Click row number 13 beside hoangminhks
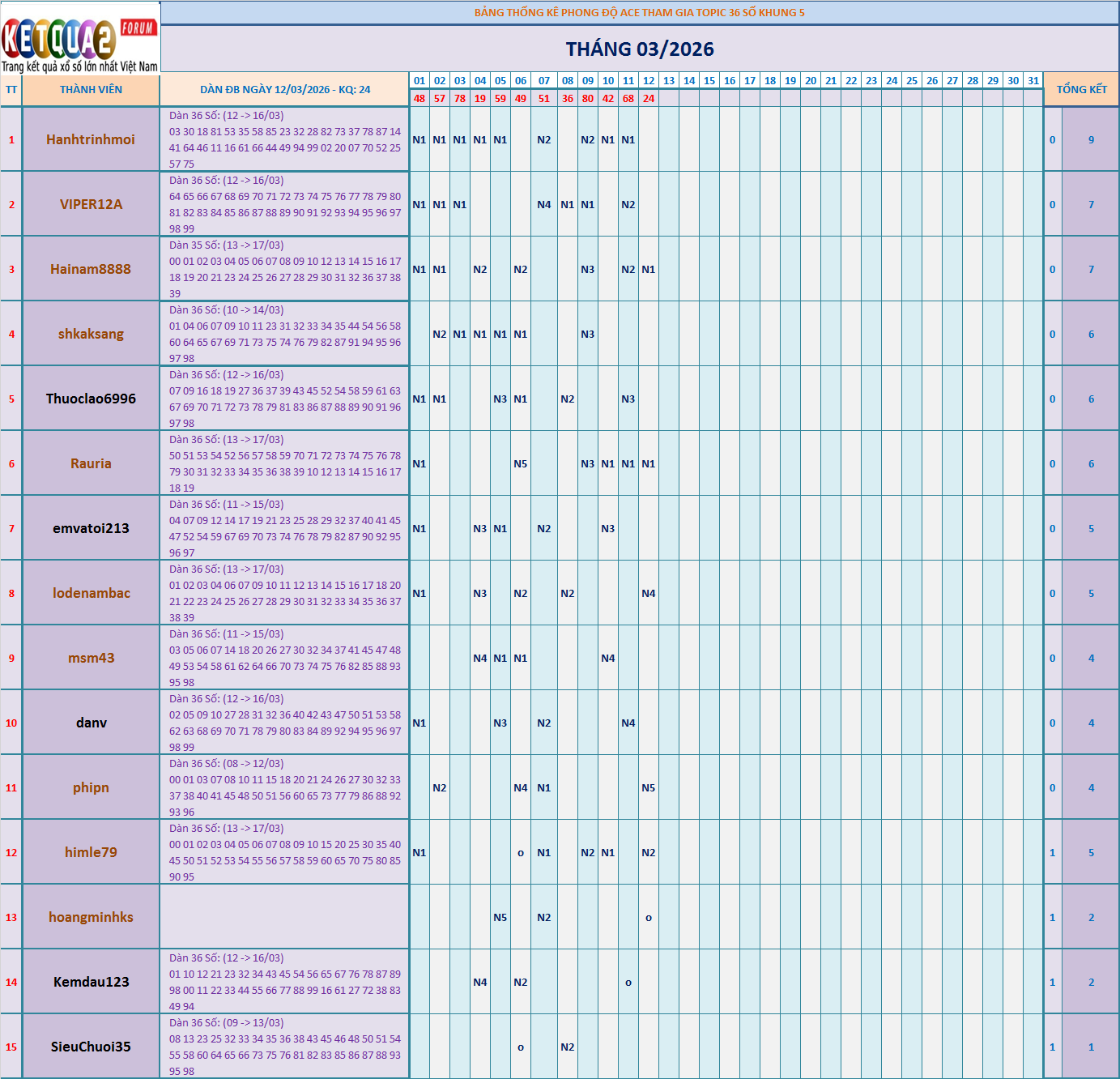Screen dimensions: 1120x1079 (x=11, y=917)
